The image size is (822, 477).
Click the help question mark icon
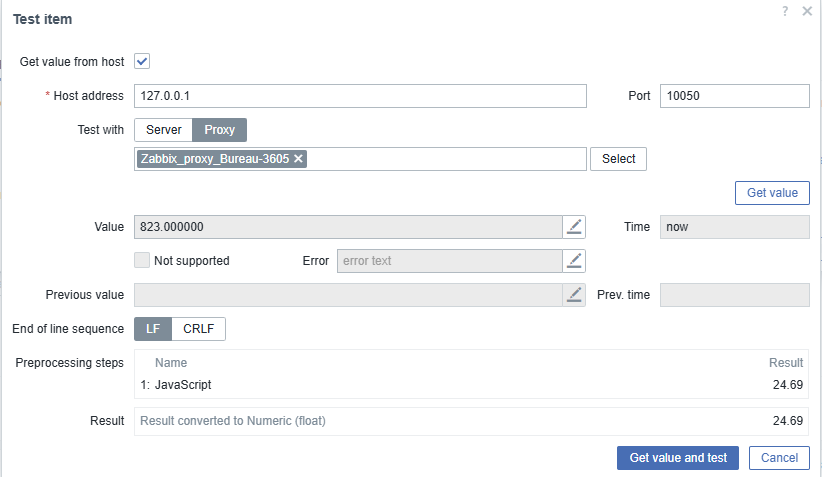coord(785,10)
